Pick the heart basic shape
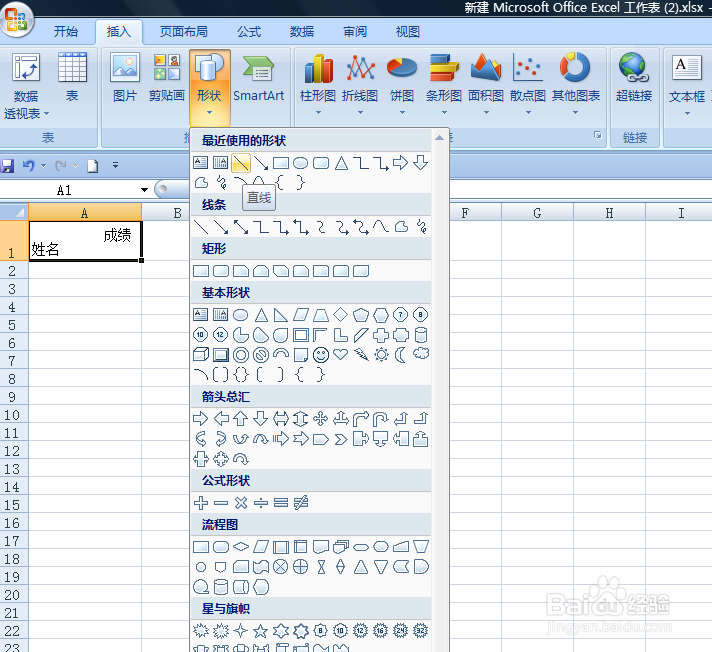712x652 pixels. click(341, 354)
